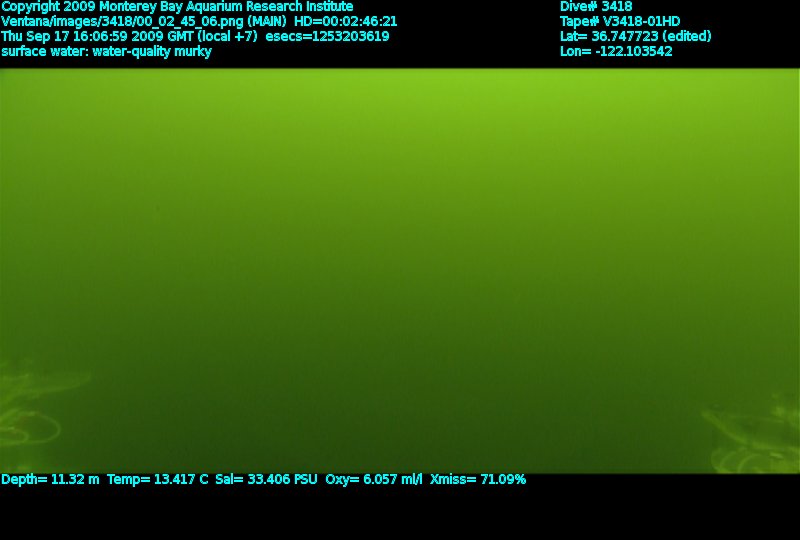Select the Ventana/images/3418/00_02_45_06.png file path text
Image resolution: width=800 pixels, height=540 pixels.
pyautogui.click(x=122, y=22)
